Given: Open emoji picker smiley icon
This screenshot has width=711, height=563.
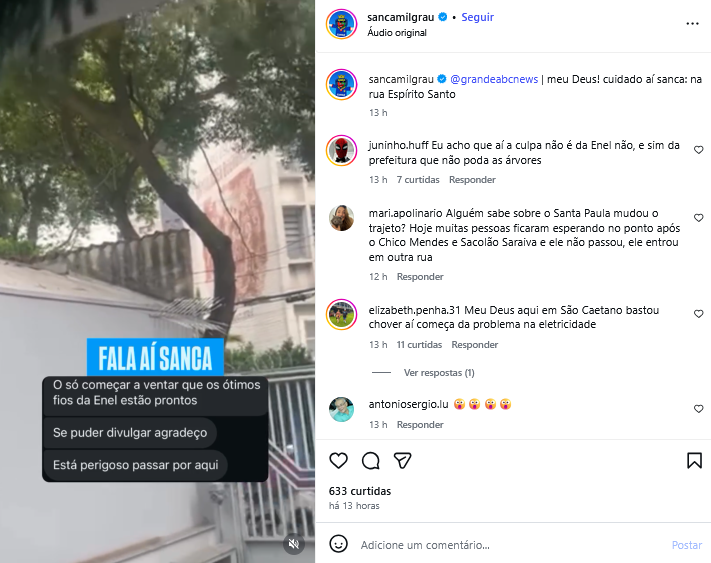Looking at the screenshot, I should [338, 544].
